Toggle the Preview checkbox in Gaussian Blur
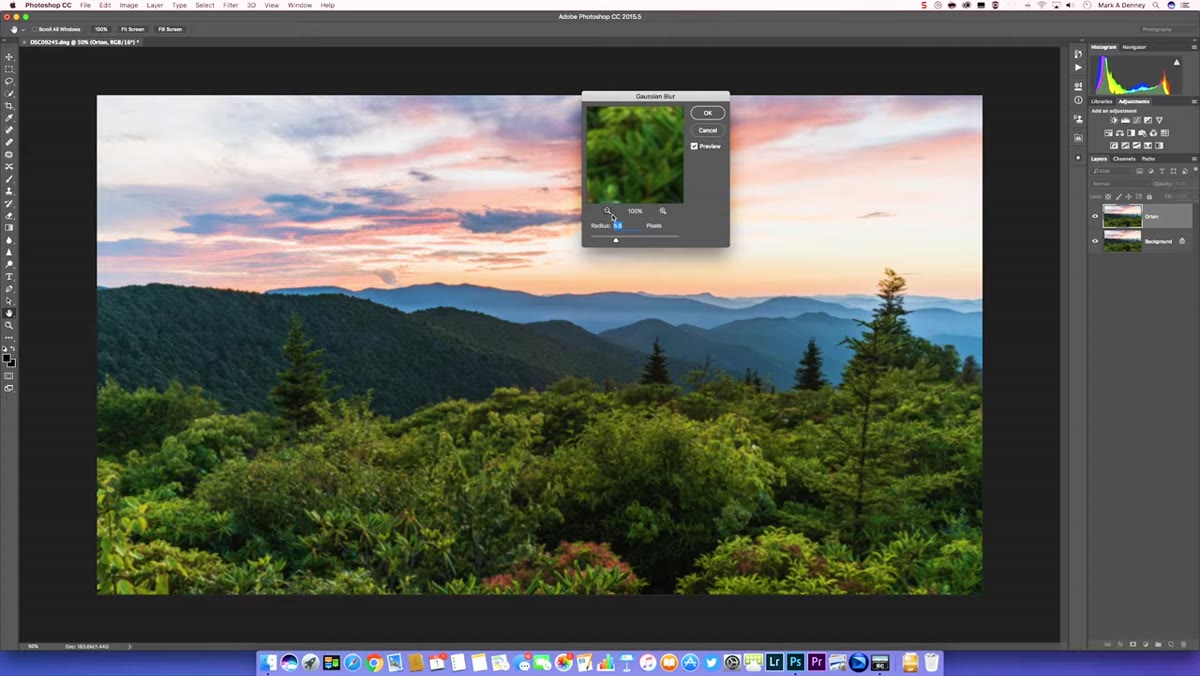The width and height of the screenshot is (1200, 676). [694, 146]
